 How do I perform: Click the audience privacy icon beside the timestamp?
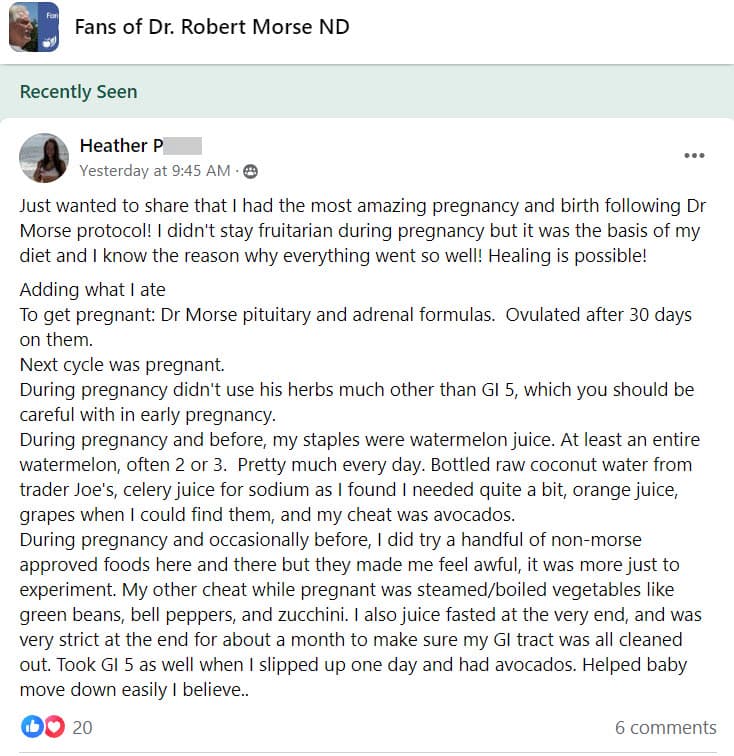pyautogui.click(x=250, y=171)
